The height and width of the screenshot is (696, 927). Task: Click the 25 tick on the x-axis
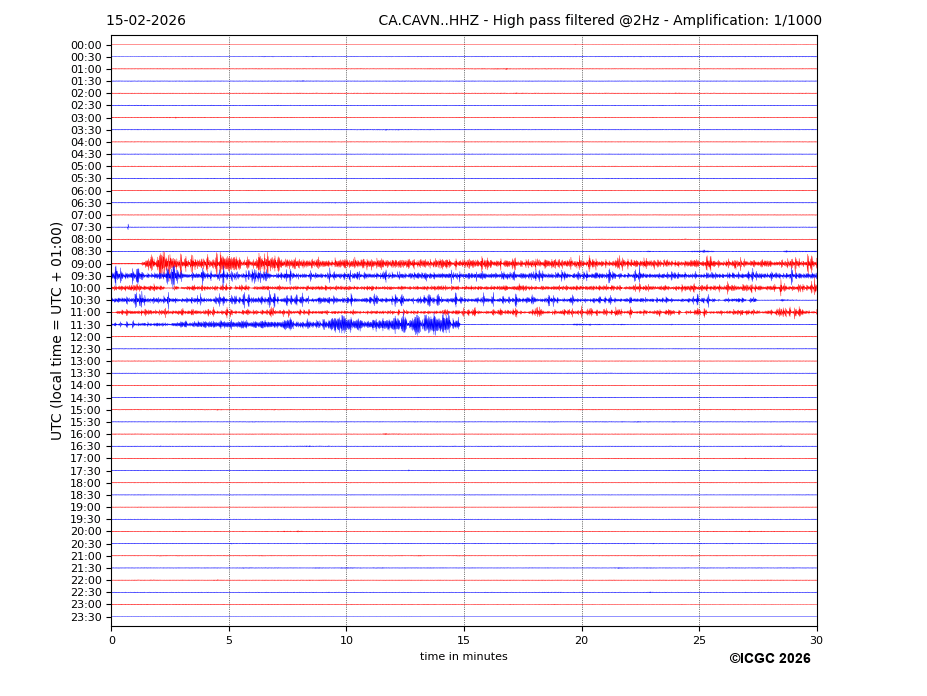click(x=699, y=640)
